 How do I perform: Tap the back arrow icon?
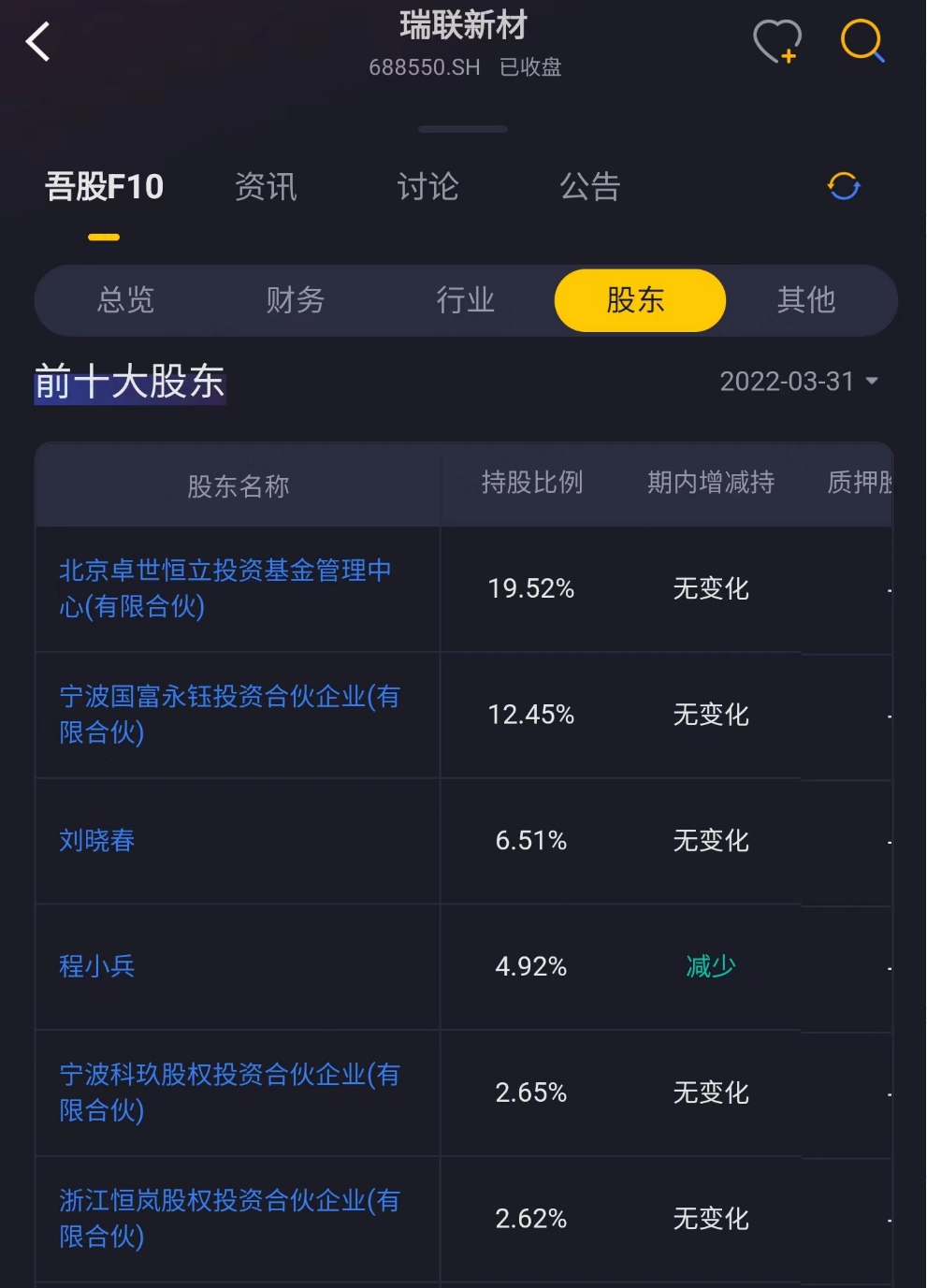tap(38, 42)
